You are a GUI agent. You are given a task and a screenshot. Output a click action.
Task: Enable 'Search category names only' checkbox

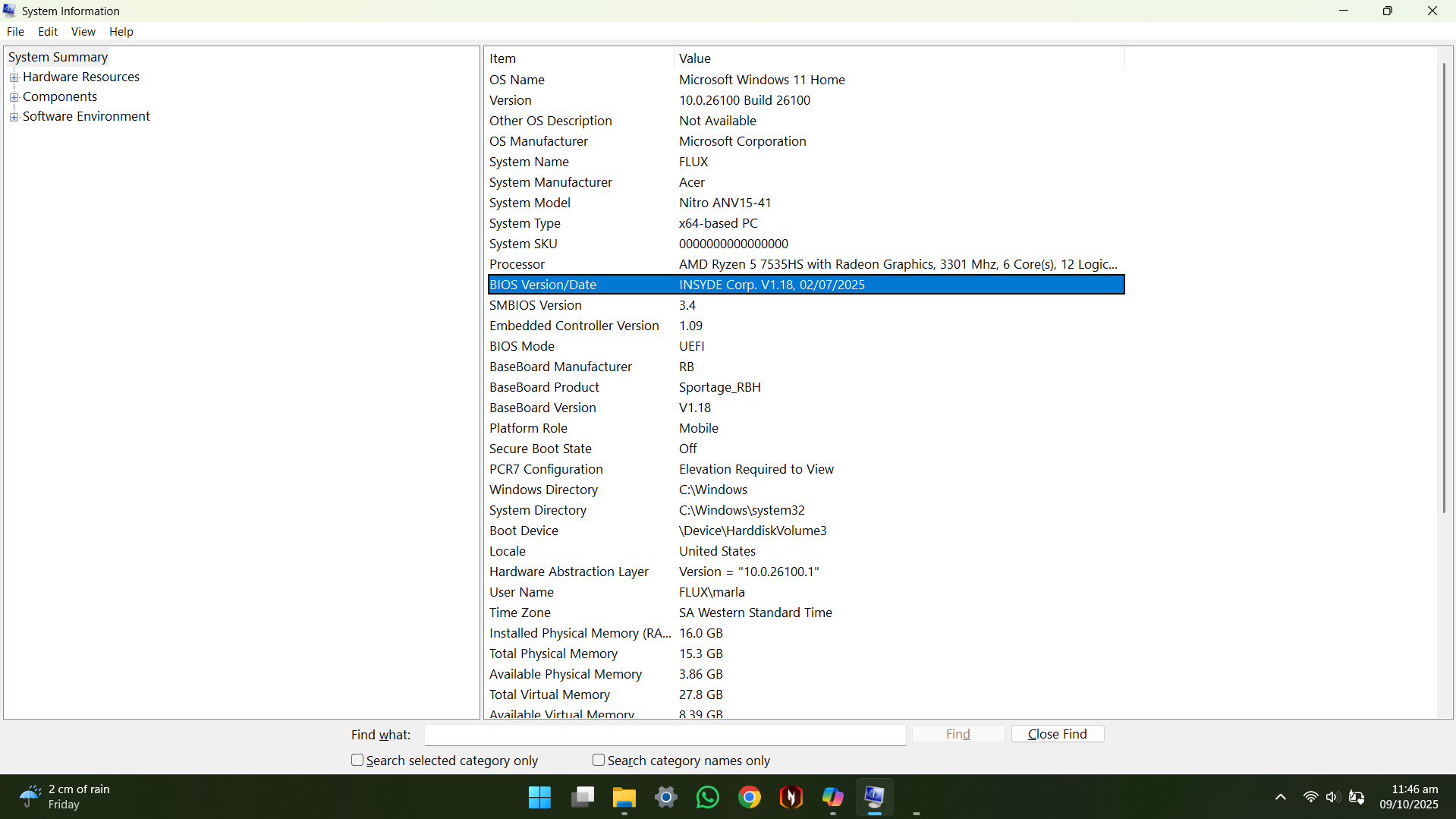coord(599,760)
